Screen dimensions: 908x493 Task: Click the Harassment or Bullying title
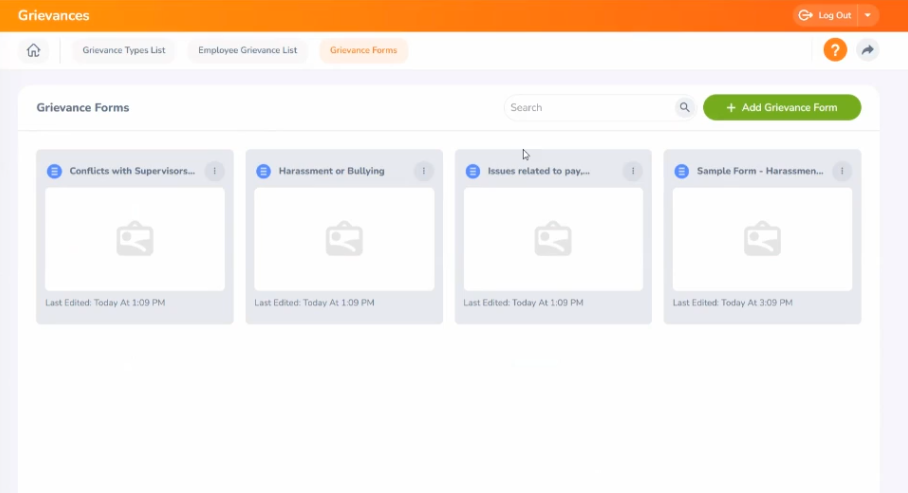(x=331, y=171)
